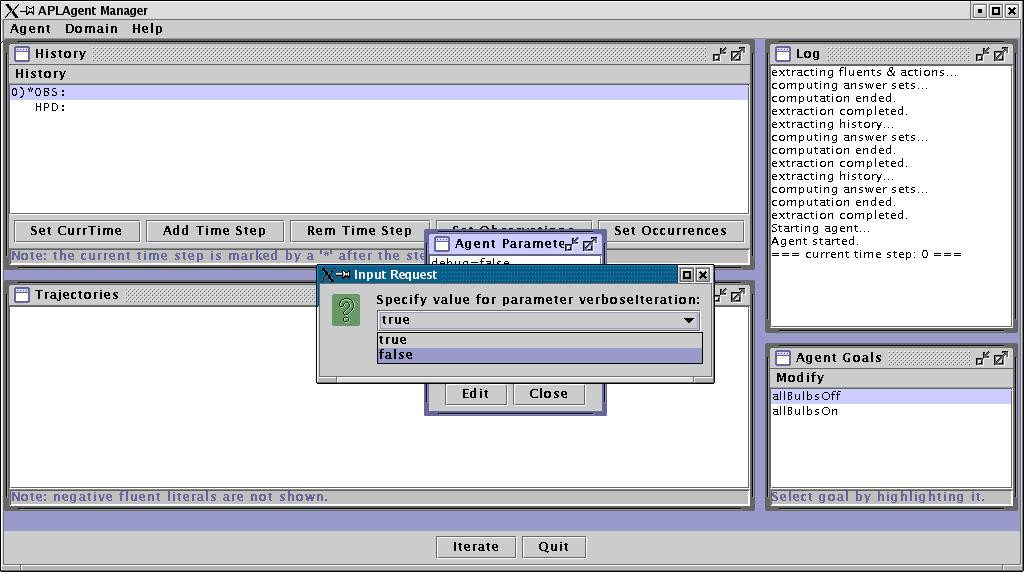Iconify the Log panel
The image size is (1024, 572).
983,54
